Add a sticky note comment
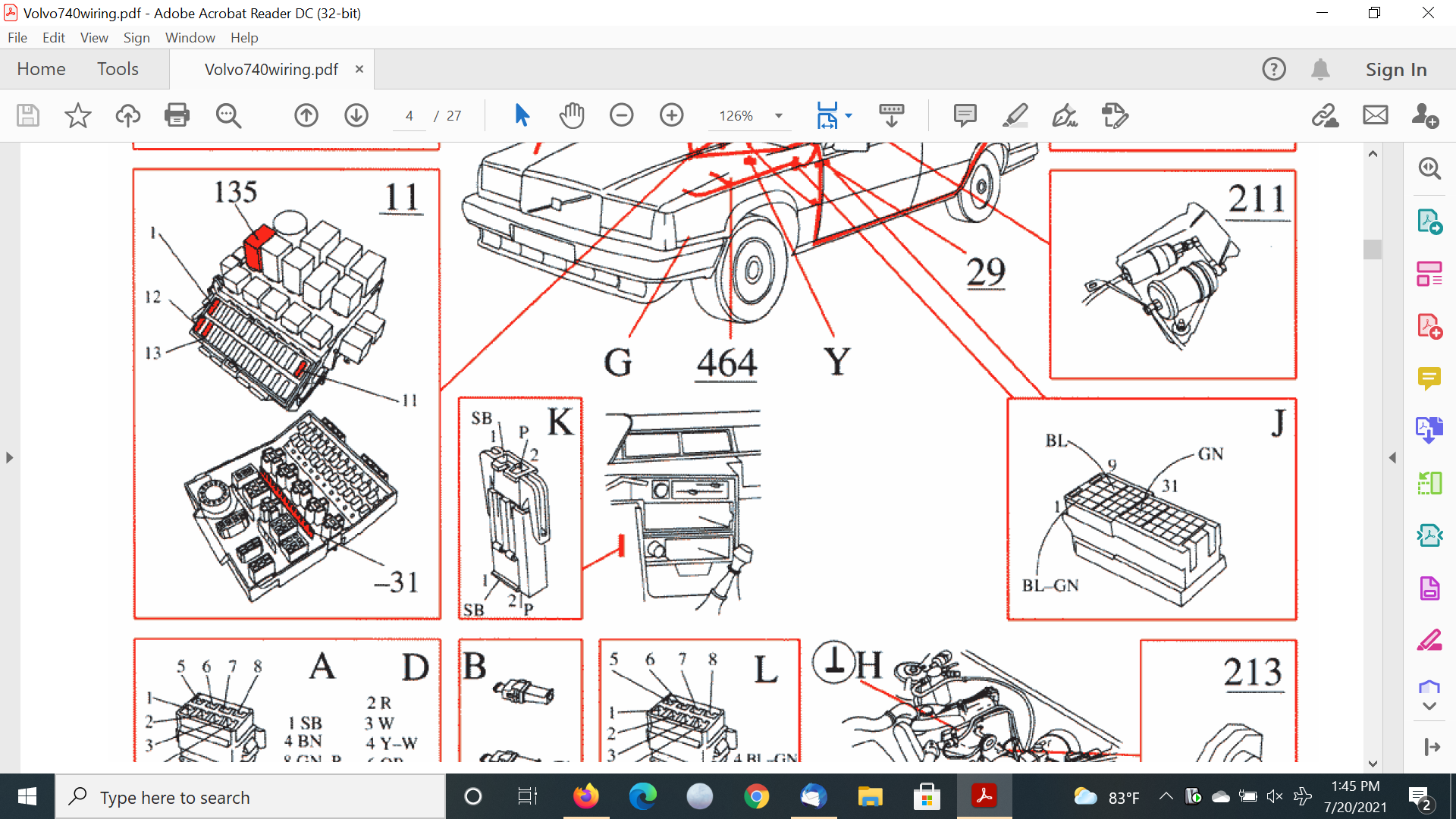Image resolution: width=1456 pixels, height=819 pixels. point(965,115)
